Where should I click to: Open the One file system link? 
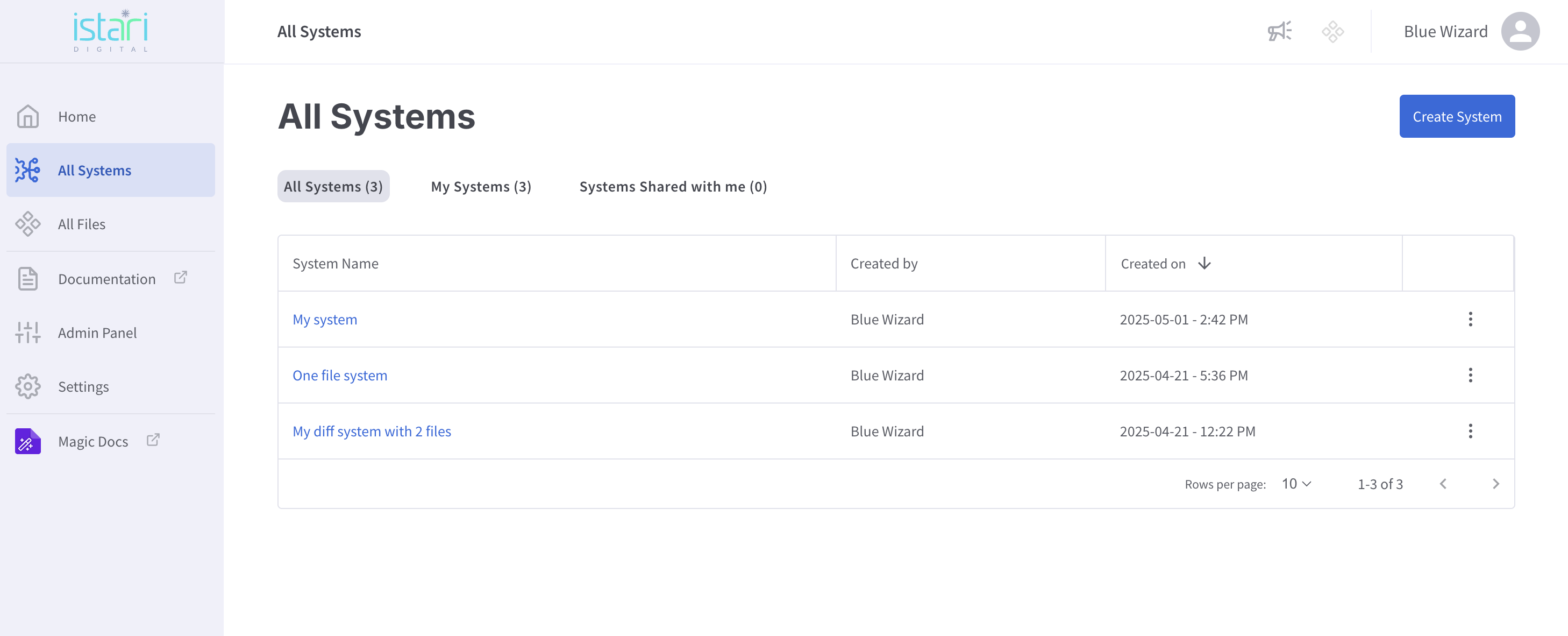(340, 375)
